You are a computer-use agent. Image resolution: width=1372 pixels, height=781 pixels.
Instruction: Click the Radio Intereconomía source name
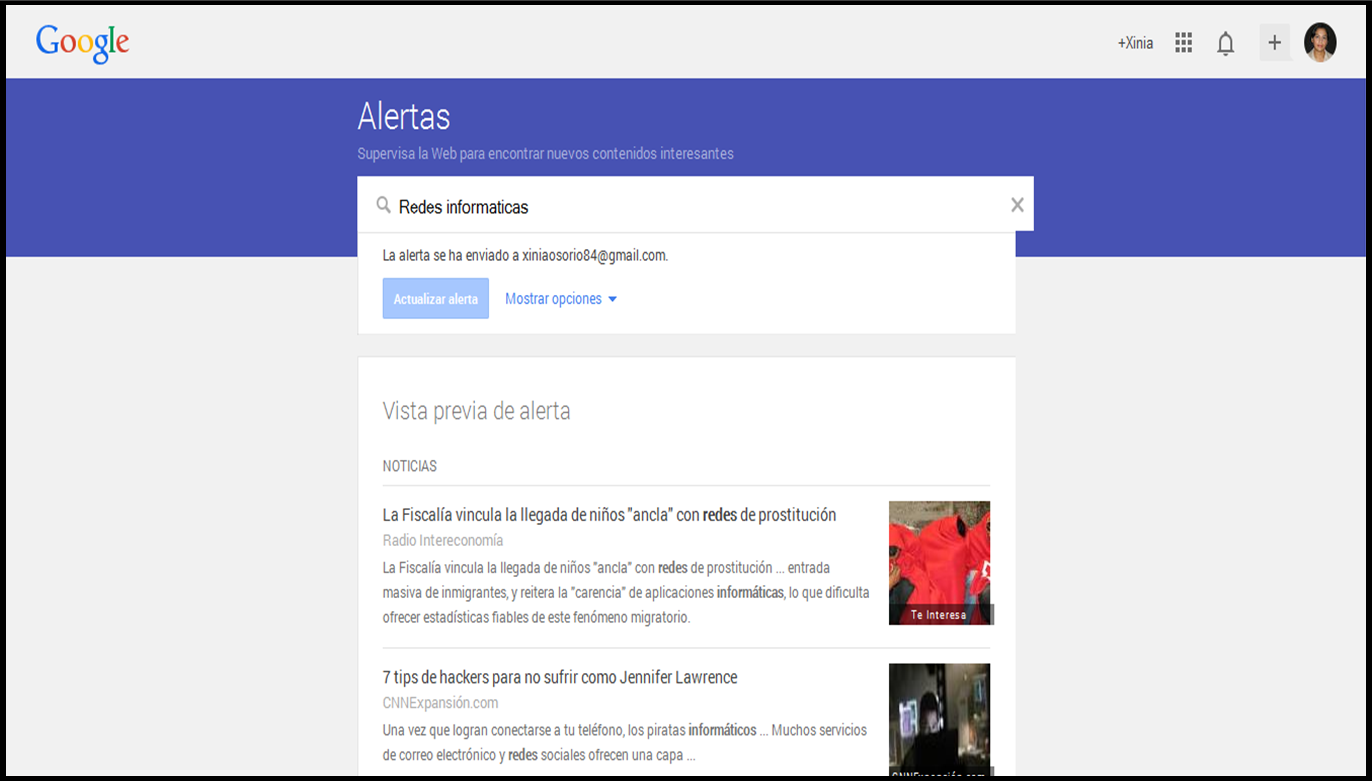443,541
